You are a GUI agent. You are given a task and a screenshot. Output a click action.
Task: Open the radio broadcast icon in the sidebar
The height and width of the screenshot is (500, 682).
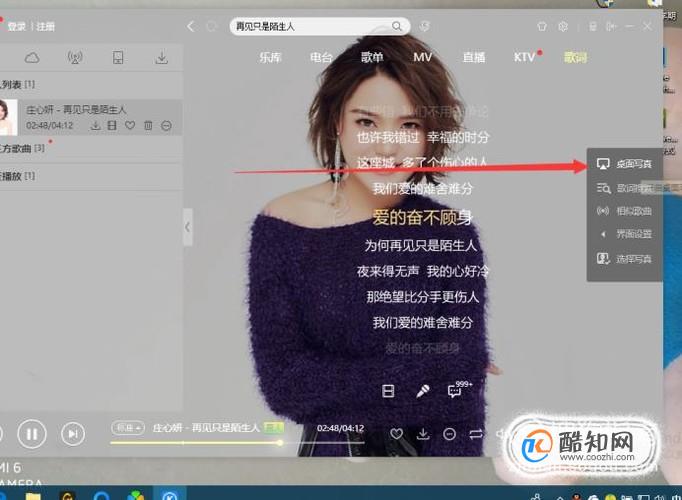(x=75, y=57)
